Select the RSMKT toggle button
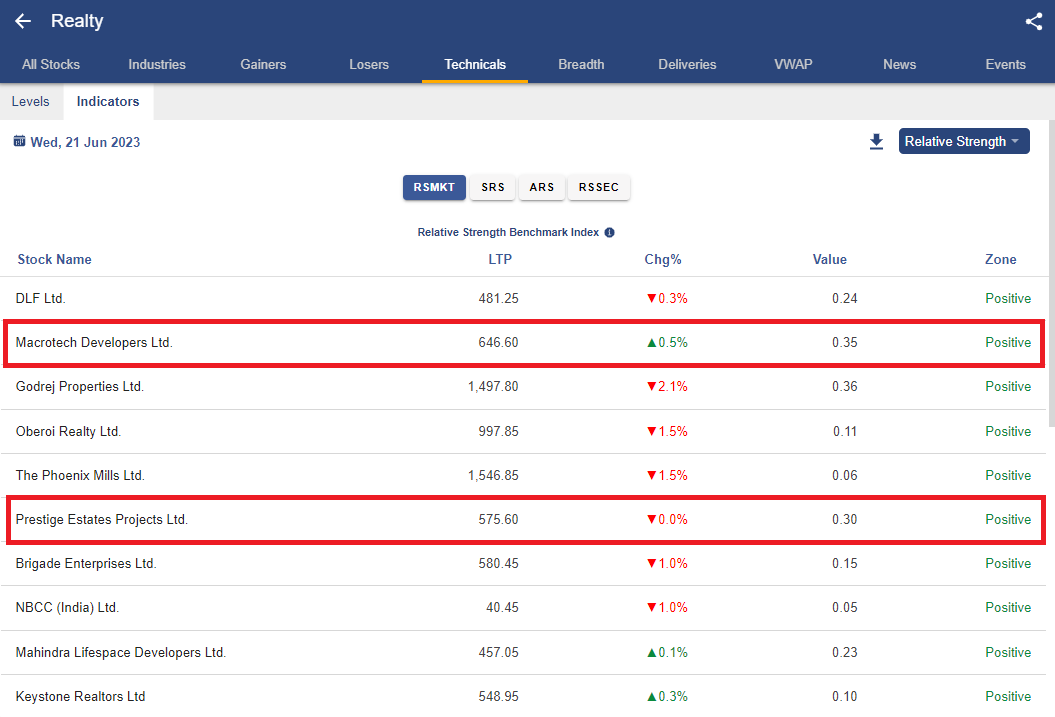 pos(434,187)
